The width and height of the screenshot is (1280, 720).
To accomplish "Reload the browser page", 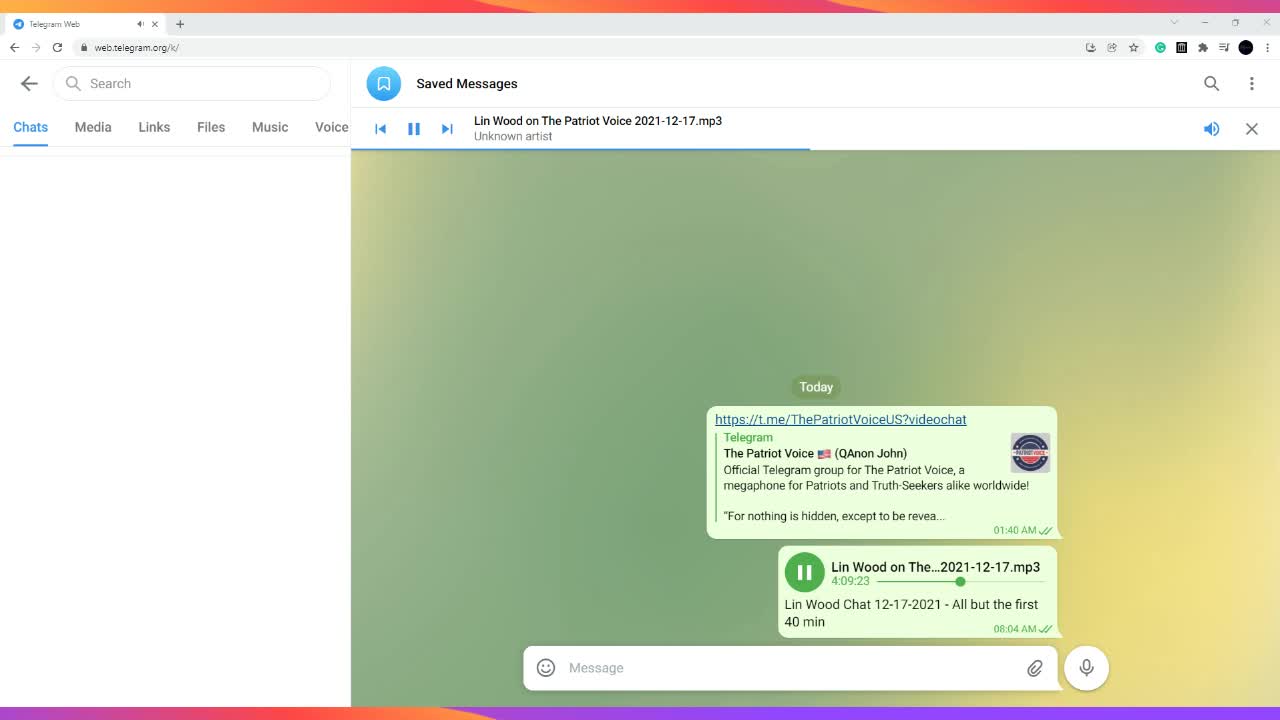I will pyautogui.click(x=57, y=47).
